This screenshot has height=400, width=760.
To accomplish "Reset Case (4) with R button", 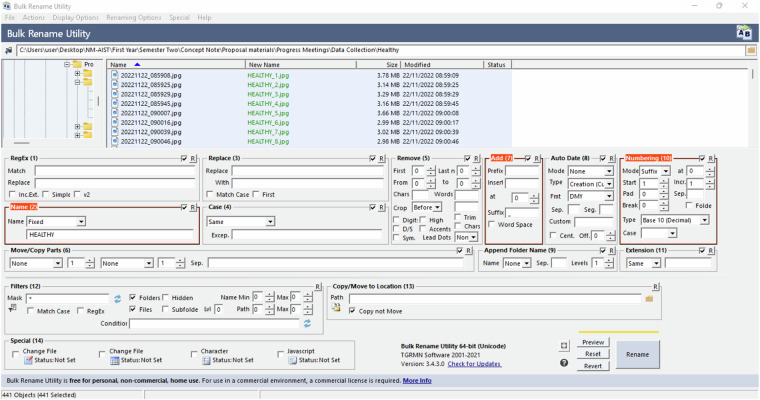I will 381,208.
